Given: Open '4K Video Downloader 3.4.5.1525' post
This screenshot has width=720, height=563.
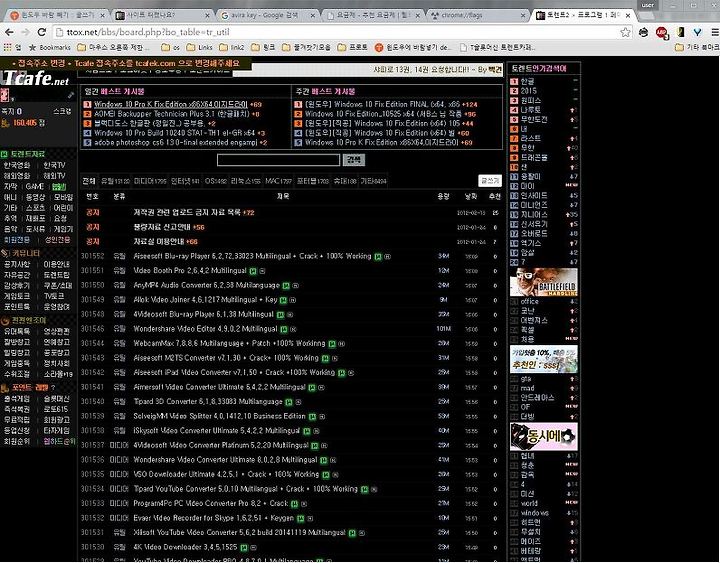Looking at the screenshot, I should (x=185, y=547).
